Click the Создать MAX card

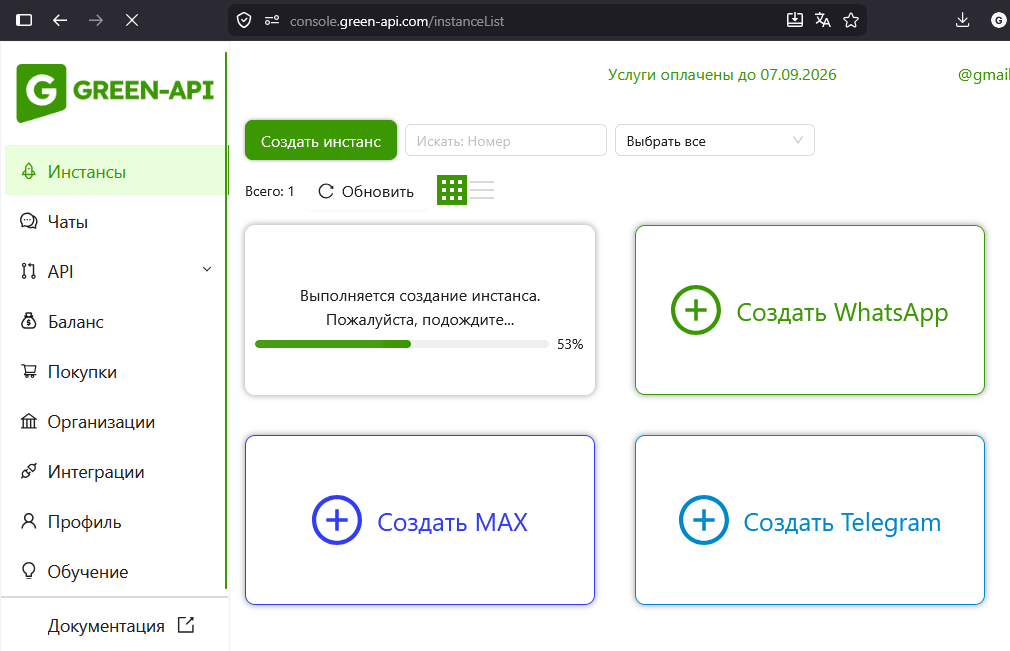point(420,520)
